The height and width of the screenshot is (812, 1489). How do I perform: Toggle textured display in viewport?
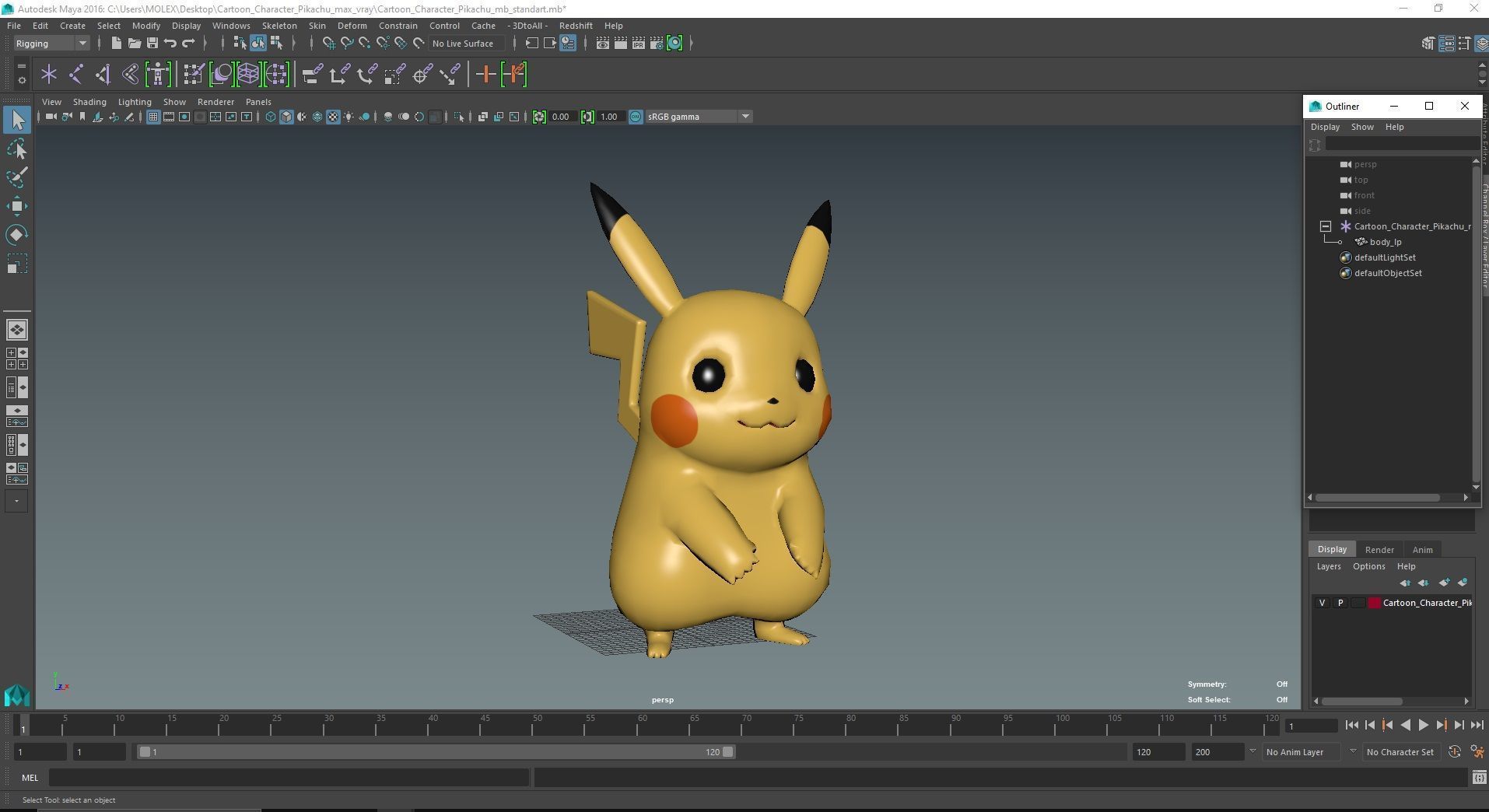coord(333,117)
